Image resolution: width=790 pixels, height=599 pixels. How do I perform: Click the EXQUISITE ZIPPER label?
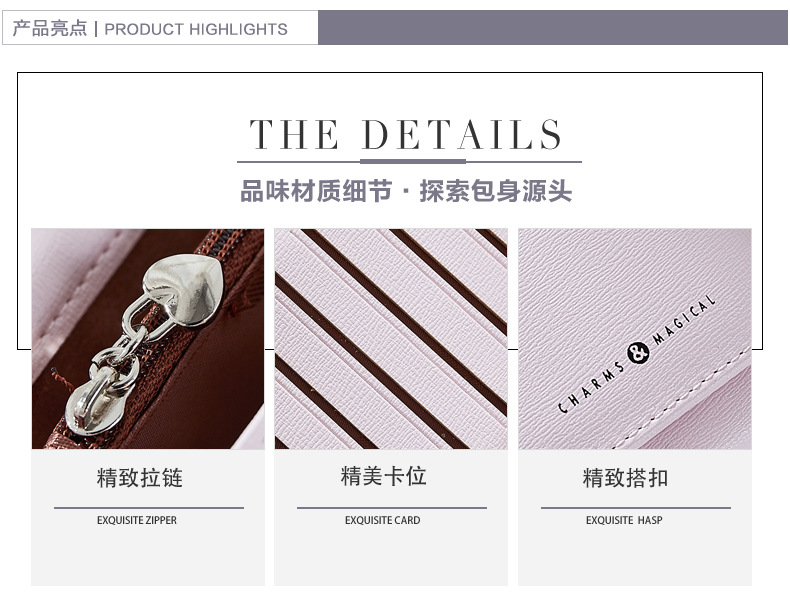point(137,520)
